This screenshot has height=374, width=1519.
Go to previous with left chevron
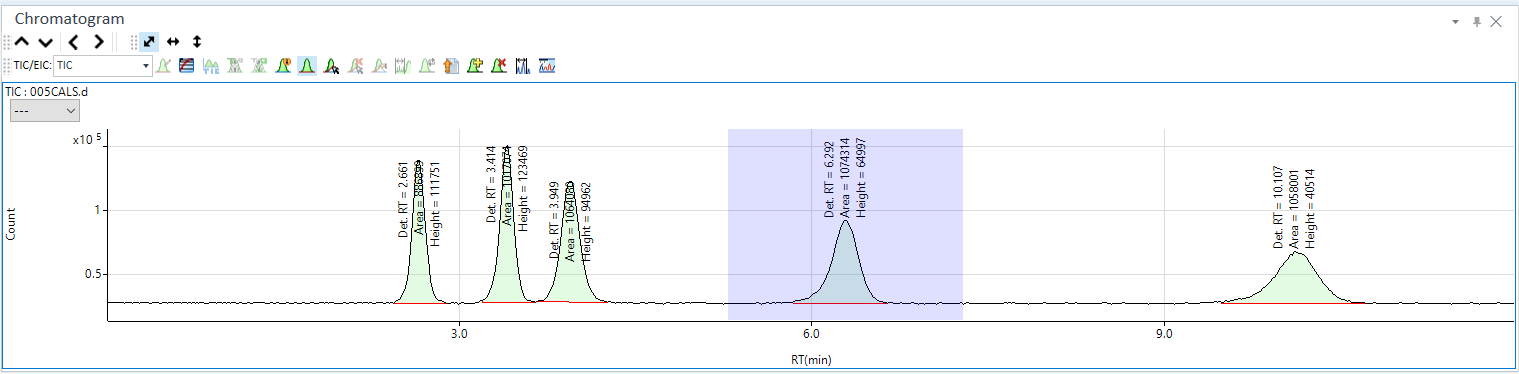(x=73, y=42)
